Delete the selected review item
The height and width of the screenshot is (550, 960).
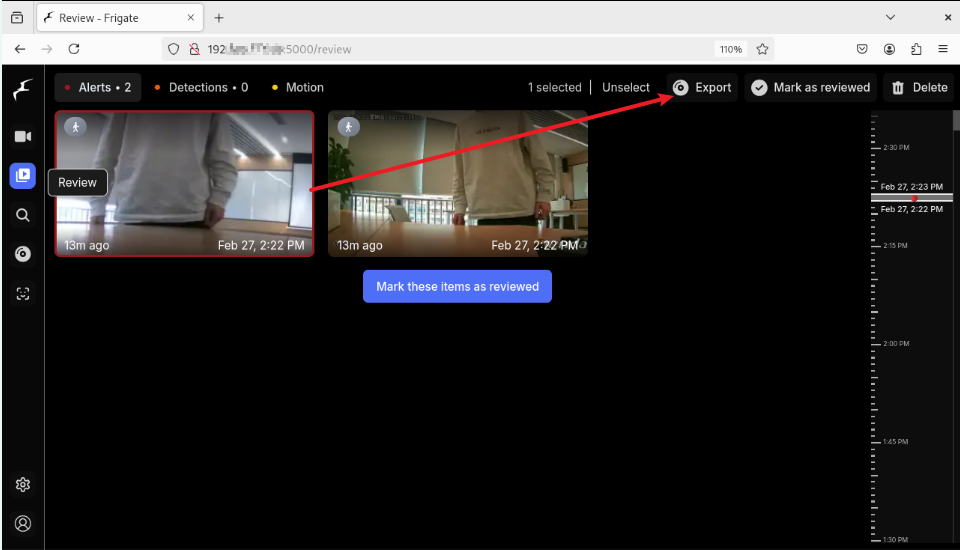pos(918,88)
